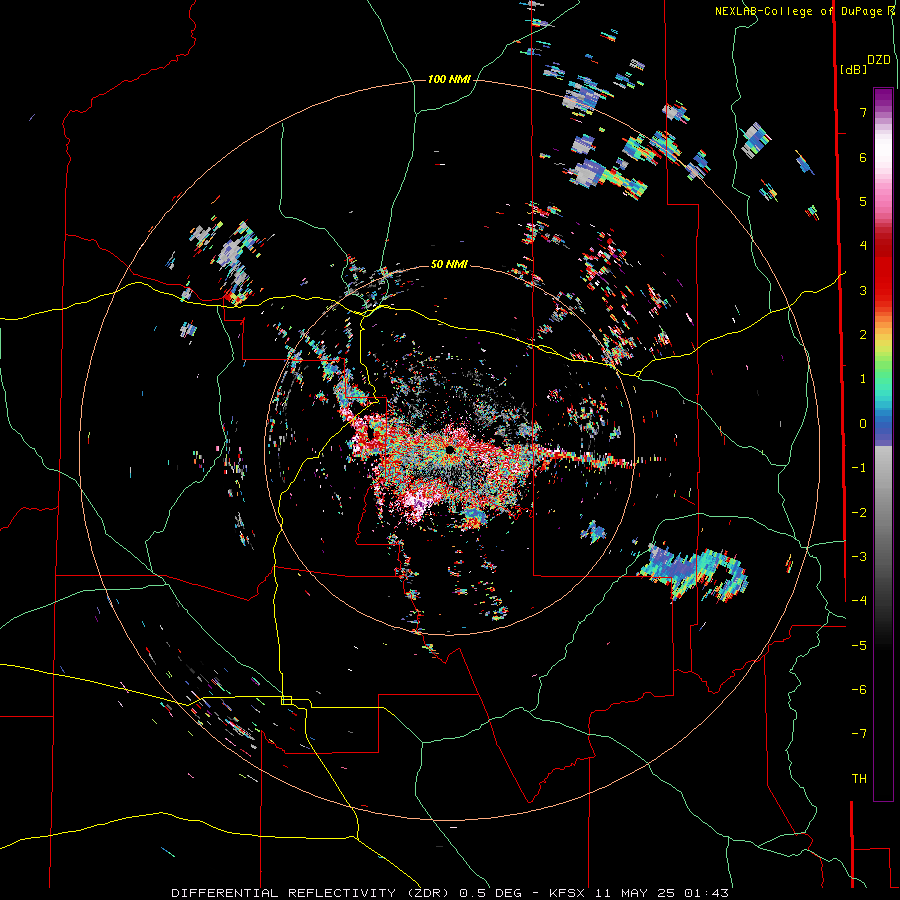Click the 11 MAY 25 date text
900x900 pixels.
click(635, 893)
